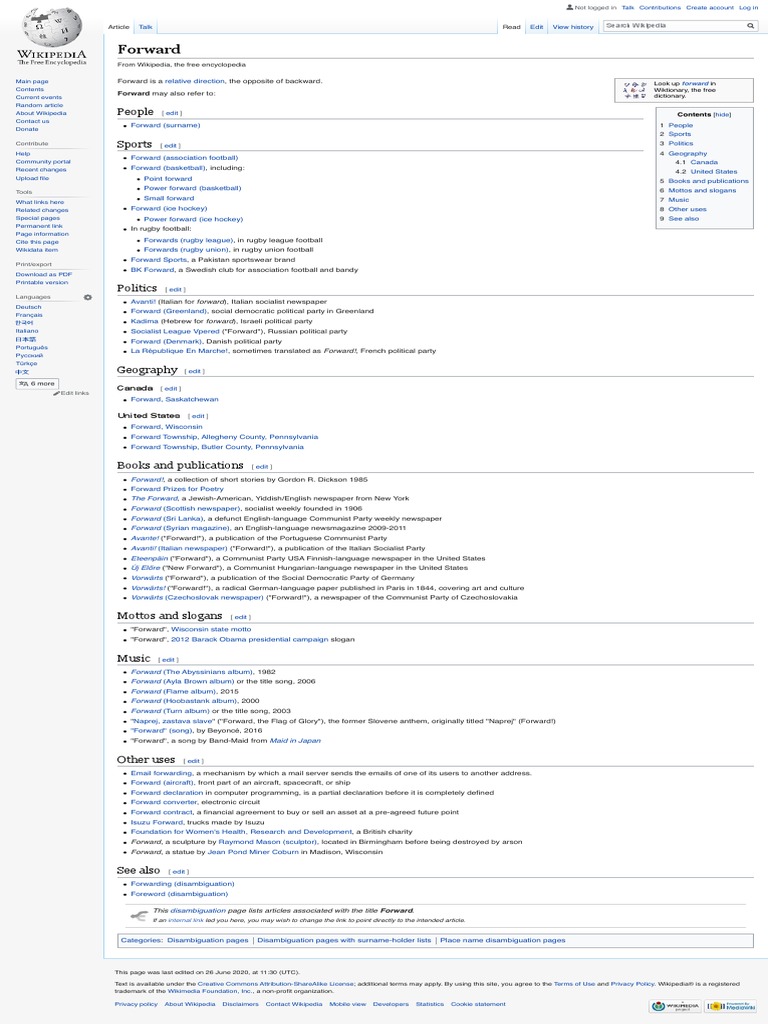This screenshot has width=768, height=1024.
Task: Open Forward, Wisconsin link
Action: point(167,426)
